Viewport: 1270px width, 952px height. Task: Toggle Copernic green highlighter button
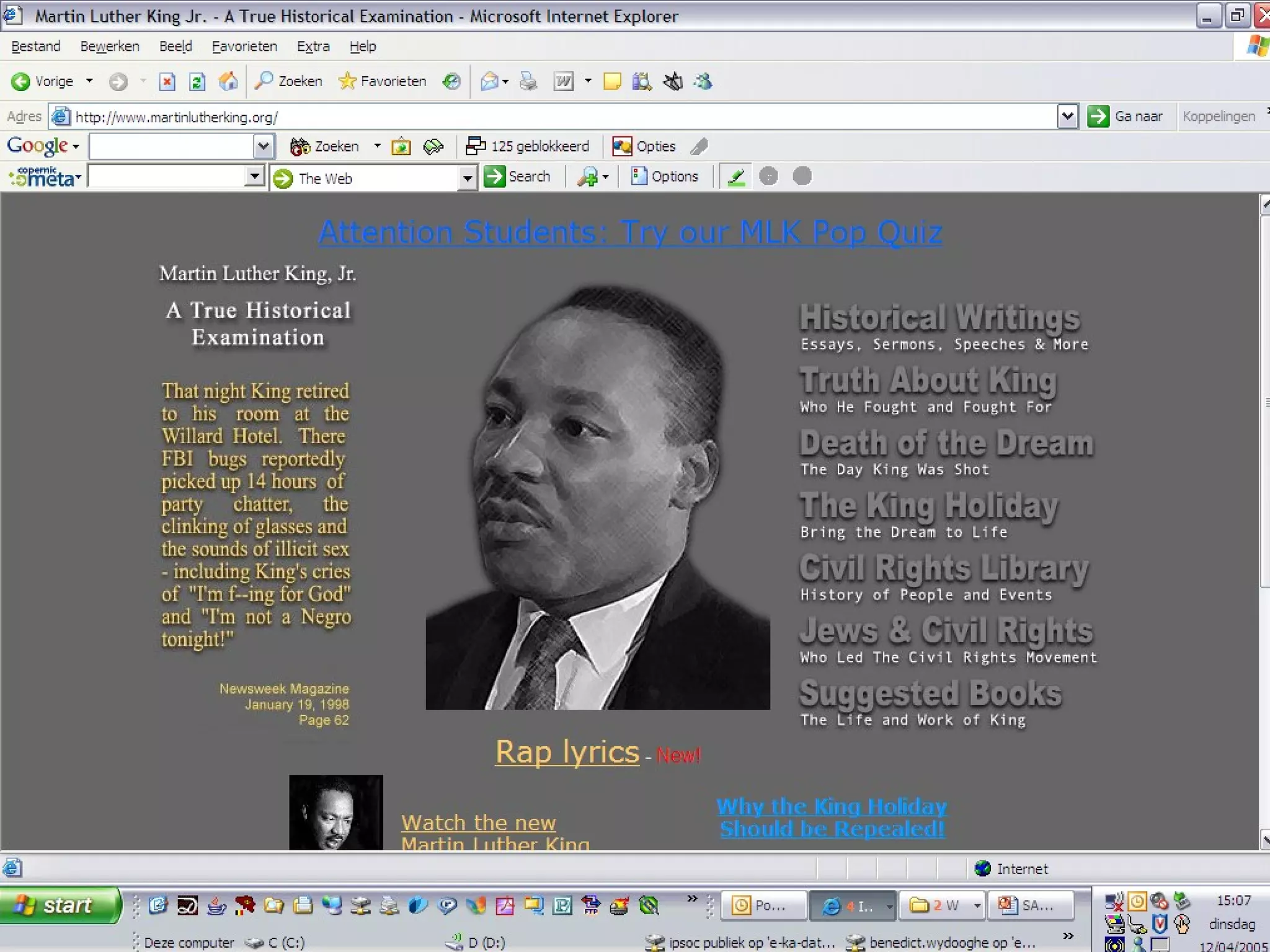point(736,177)
